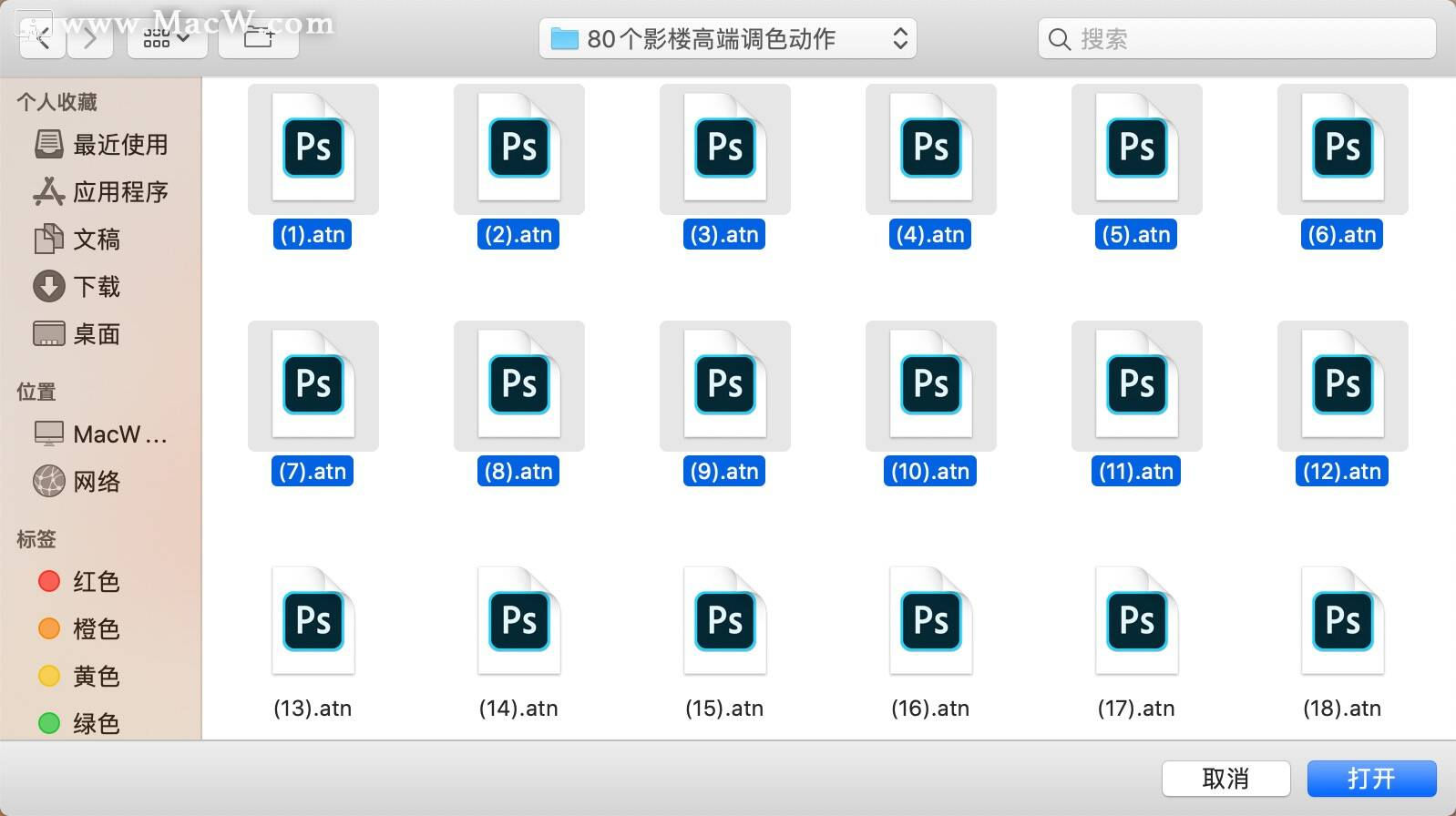The height and width of the screenshot is (816, 1456).
Task: Select the (6).atn file icon
Action: coord(1343,148)
